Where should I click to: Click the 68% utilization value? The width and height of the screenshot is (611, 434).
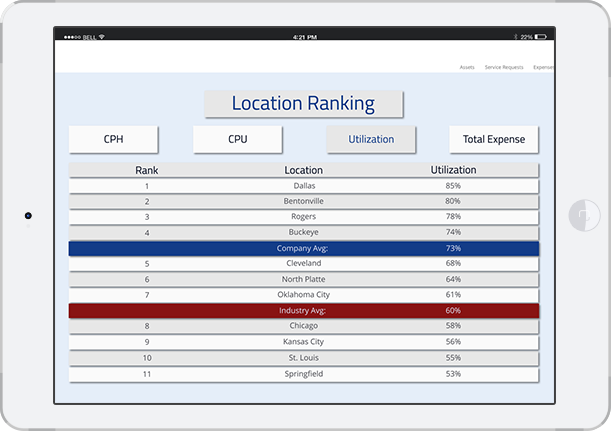[453, 263]
